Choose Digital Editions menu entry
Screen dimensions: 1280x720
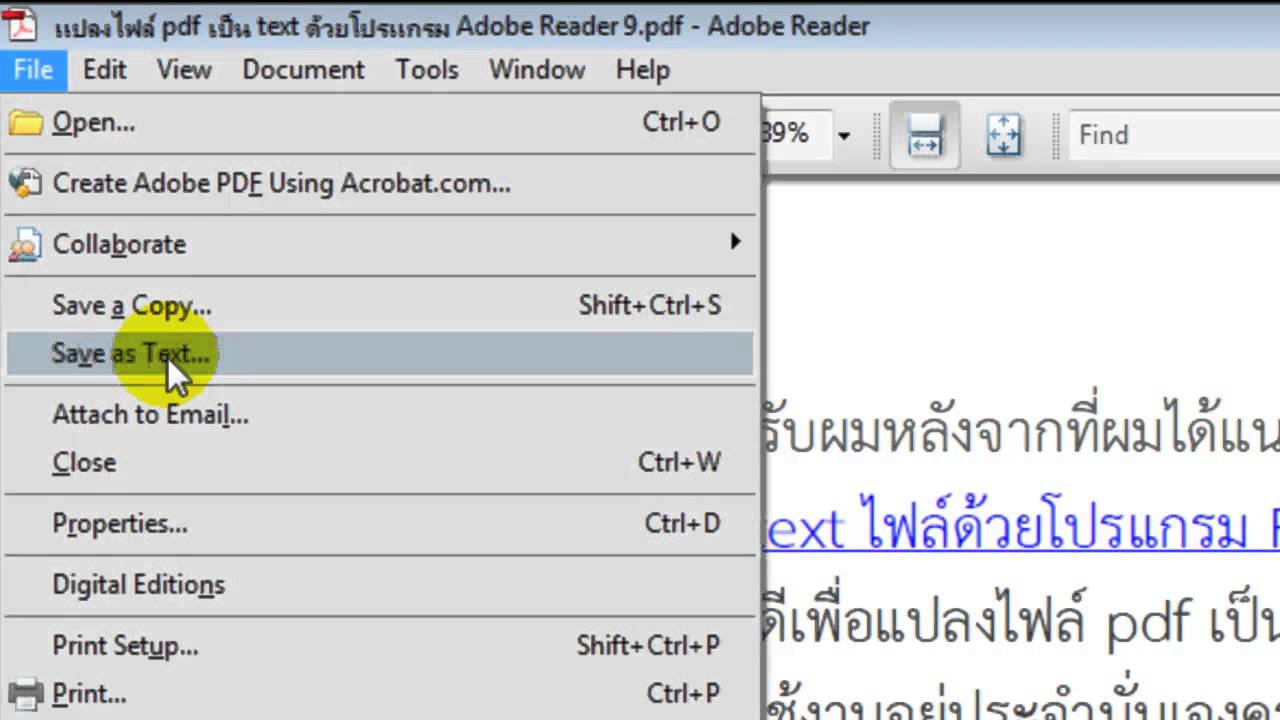click(x=380, y=585)
